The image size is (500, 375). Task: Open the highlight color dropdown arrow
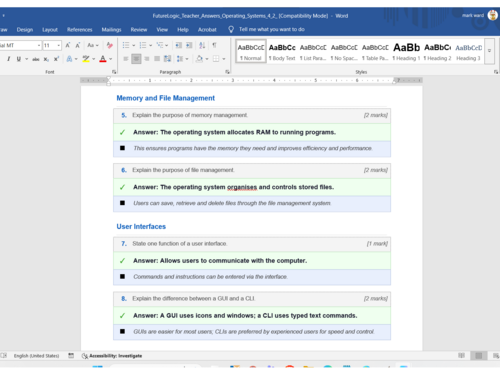click(94, 59)
